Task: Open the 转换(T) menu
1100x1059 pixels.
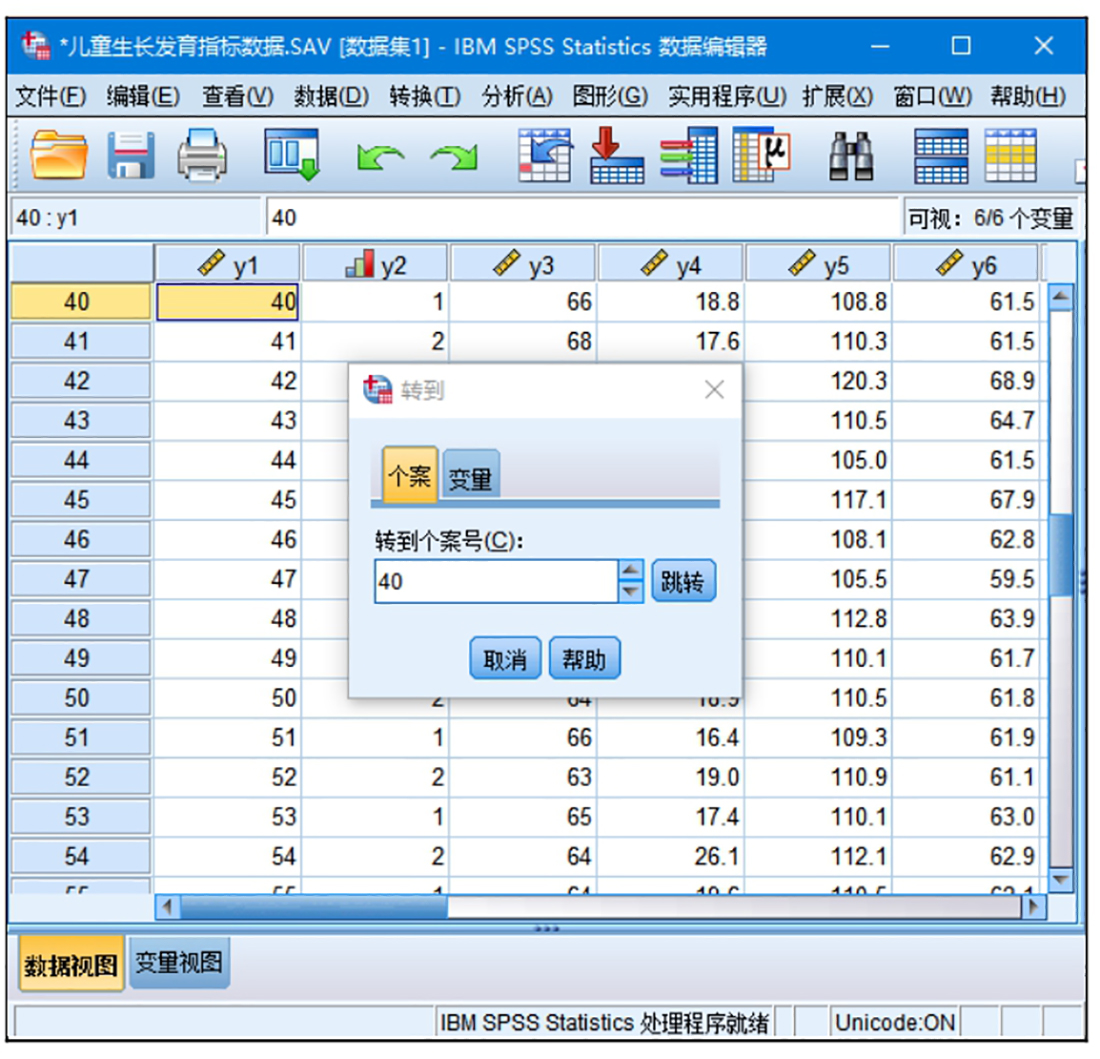Action: (424, 97)
